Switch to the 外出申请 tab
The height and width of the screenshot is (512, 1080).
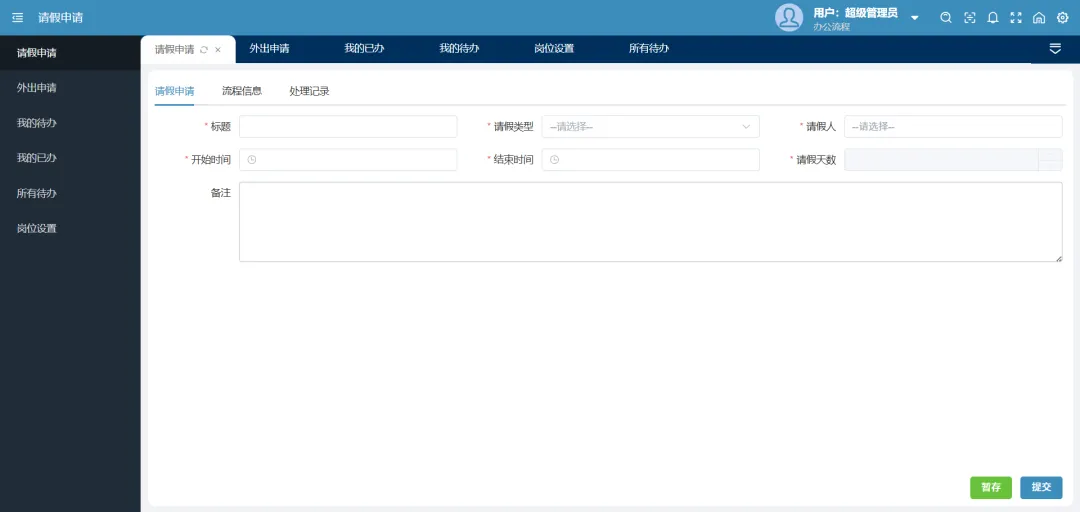click(x=269, y=49)
